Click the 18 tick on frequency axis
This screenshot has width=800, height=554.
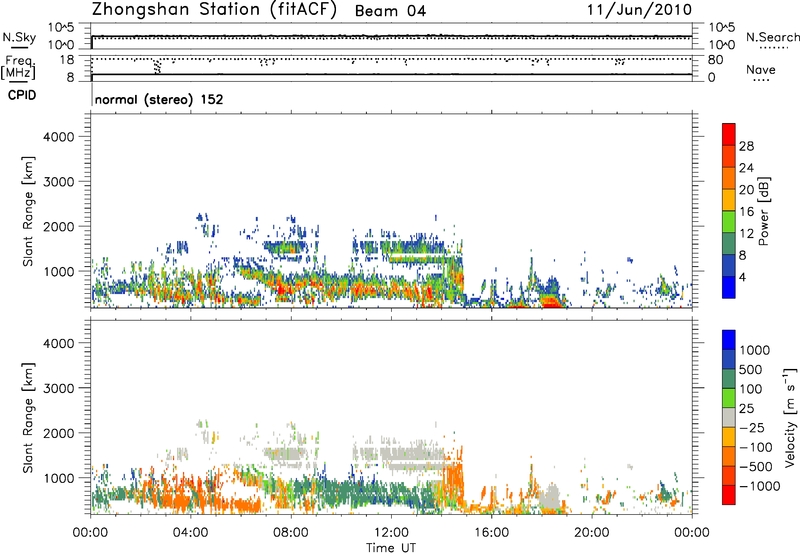coord(67,60)
